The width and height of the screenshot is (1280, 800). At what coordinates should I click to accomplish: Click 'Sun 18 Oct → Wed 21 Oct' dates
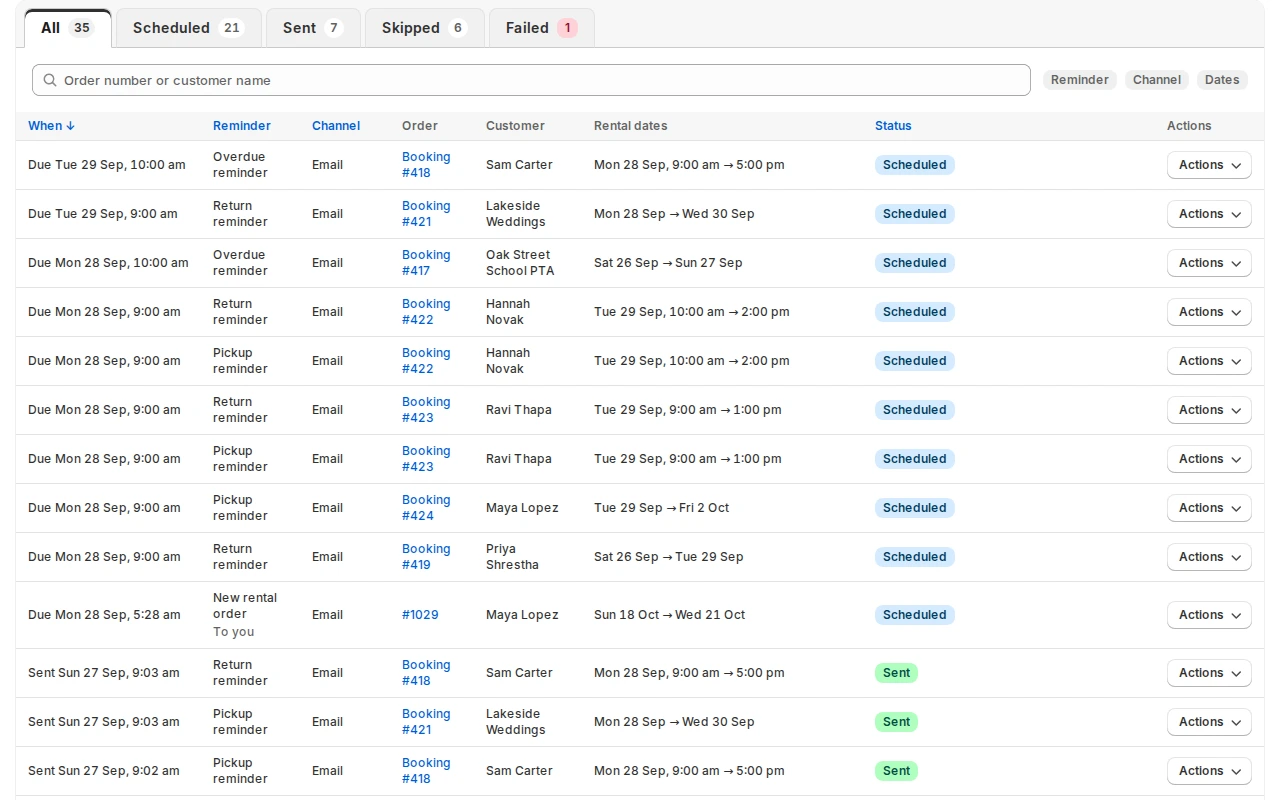click(669, 615)
